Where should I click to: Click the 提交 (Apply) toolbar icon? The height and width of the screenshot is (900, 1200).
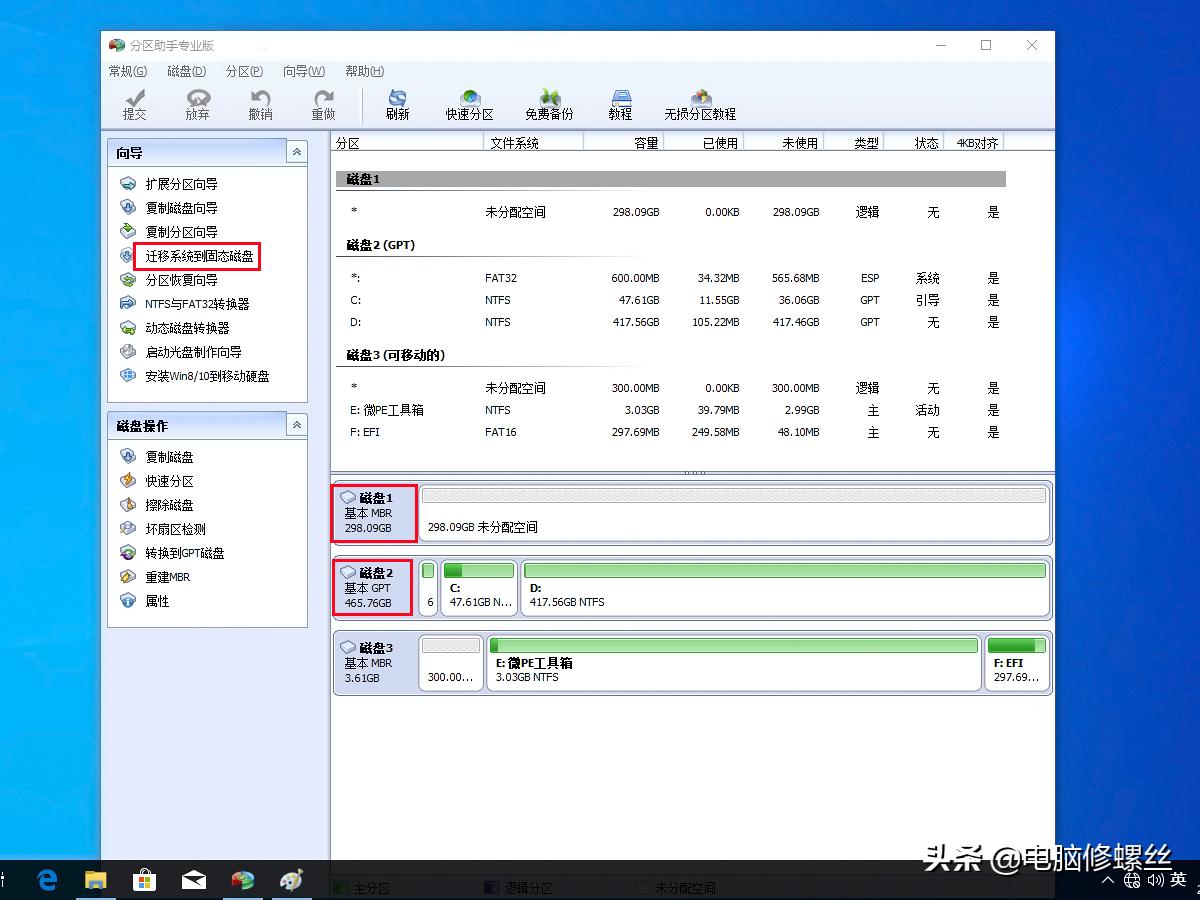coord(134,104)
